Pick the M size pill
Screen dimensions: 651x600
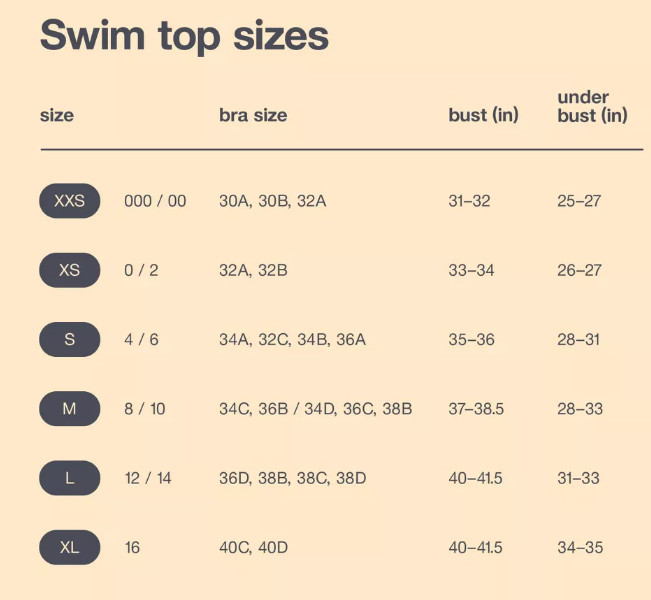pyautogui.click(x=70, y=409)
